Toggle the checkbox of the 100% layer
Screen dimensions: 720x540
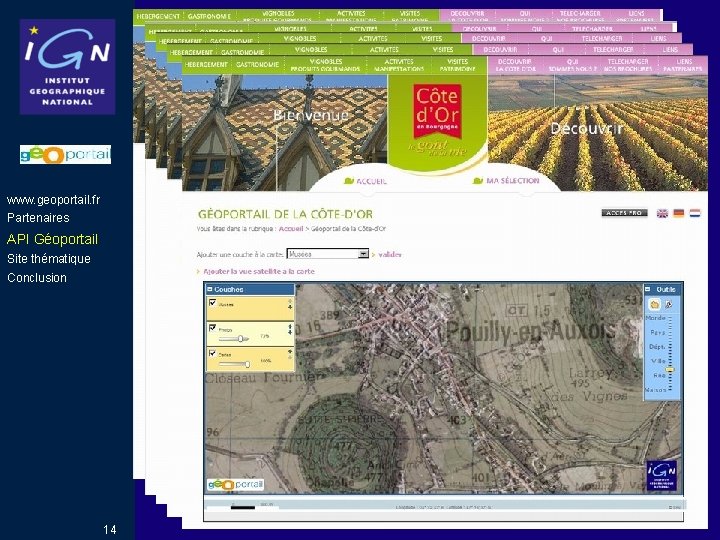pyautogui.click(x=212, y=353)
